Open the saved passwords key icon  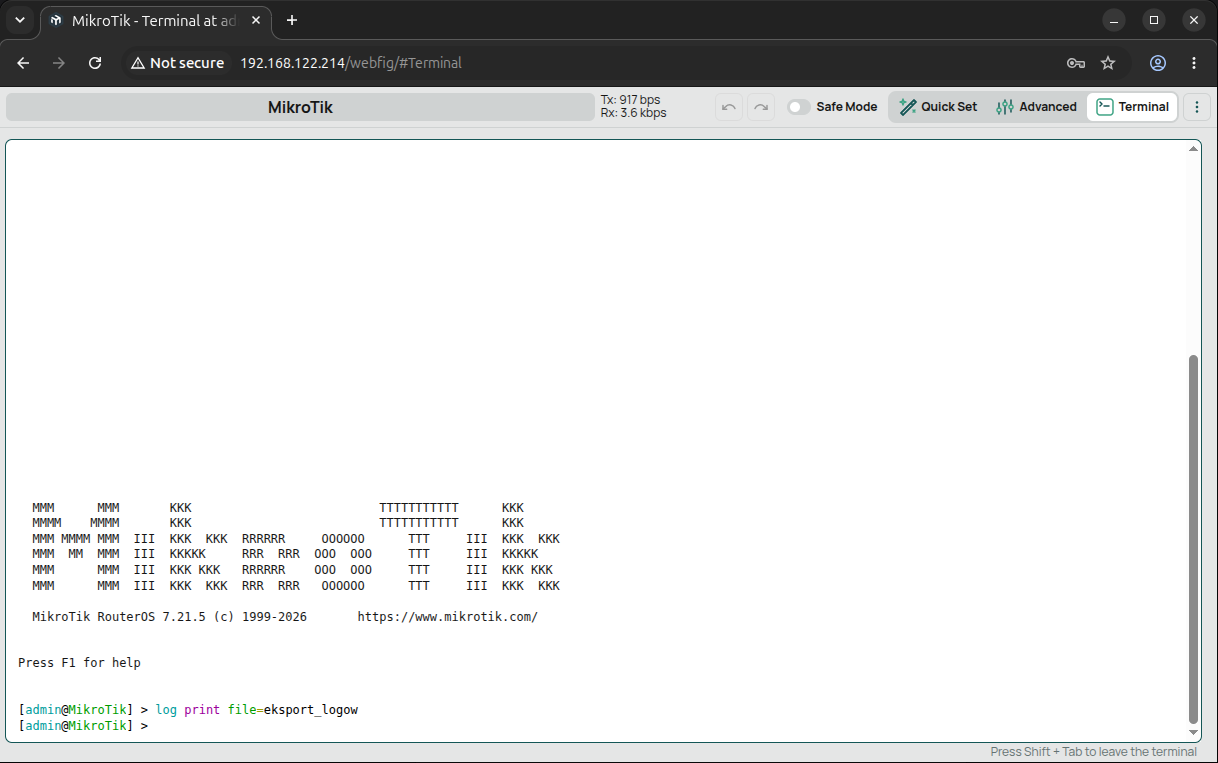click(1076, 63)
